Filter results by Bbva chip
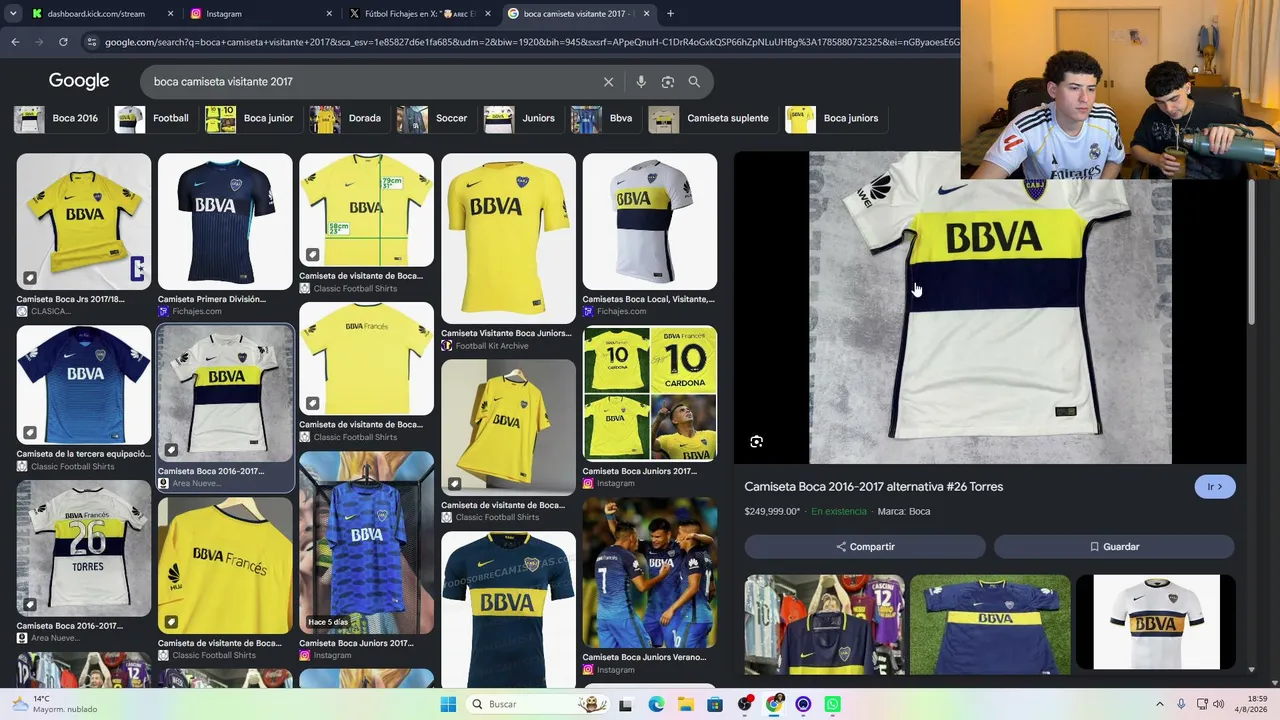1280x720 pixels. pos(604,118)
